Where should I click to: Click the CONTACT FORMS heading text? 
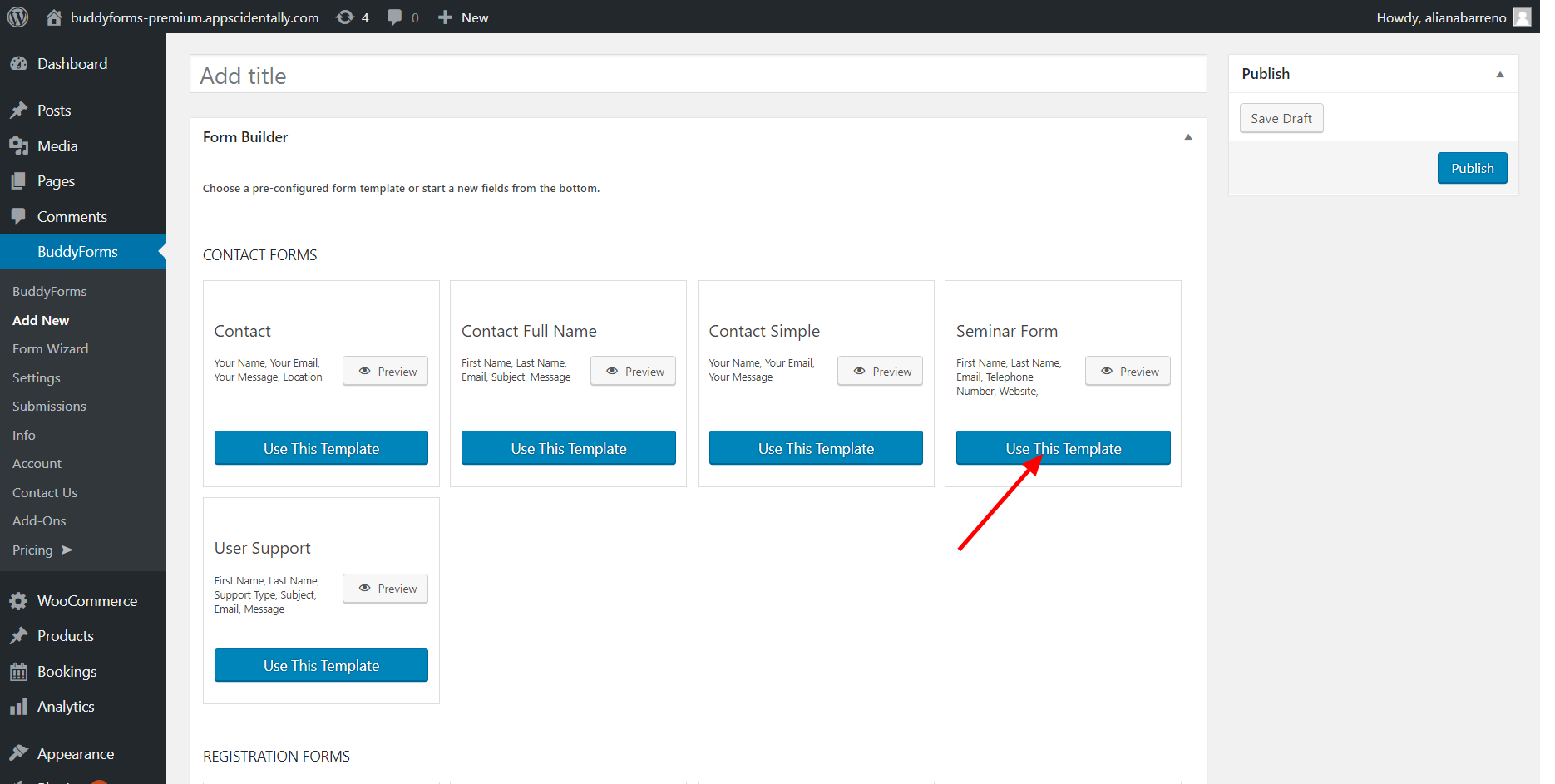click(260, 255)
